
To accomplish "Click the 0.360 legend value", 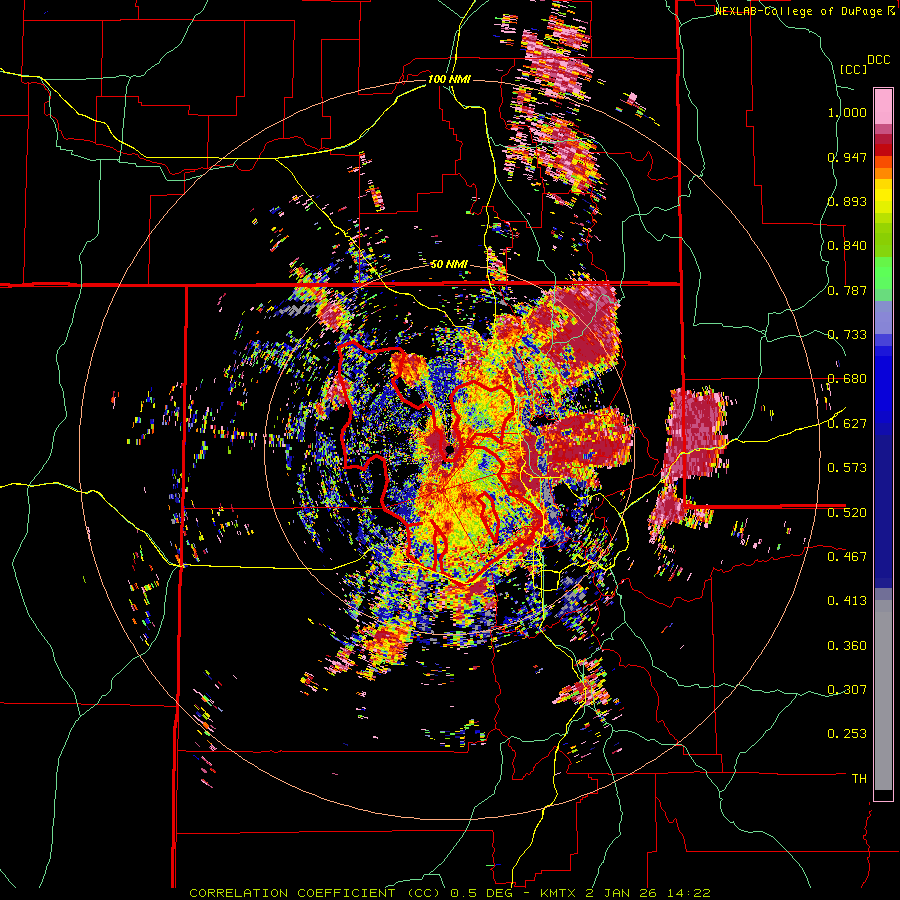I will pyautogui.click(x=847, y=646).
